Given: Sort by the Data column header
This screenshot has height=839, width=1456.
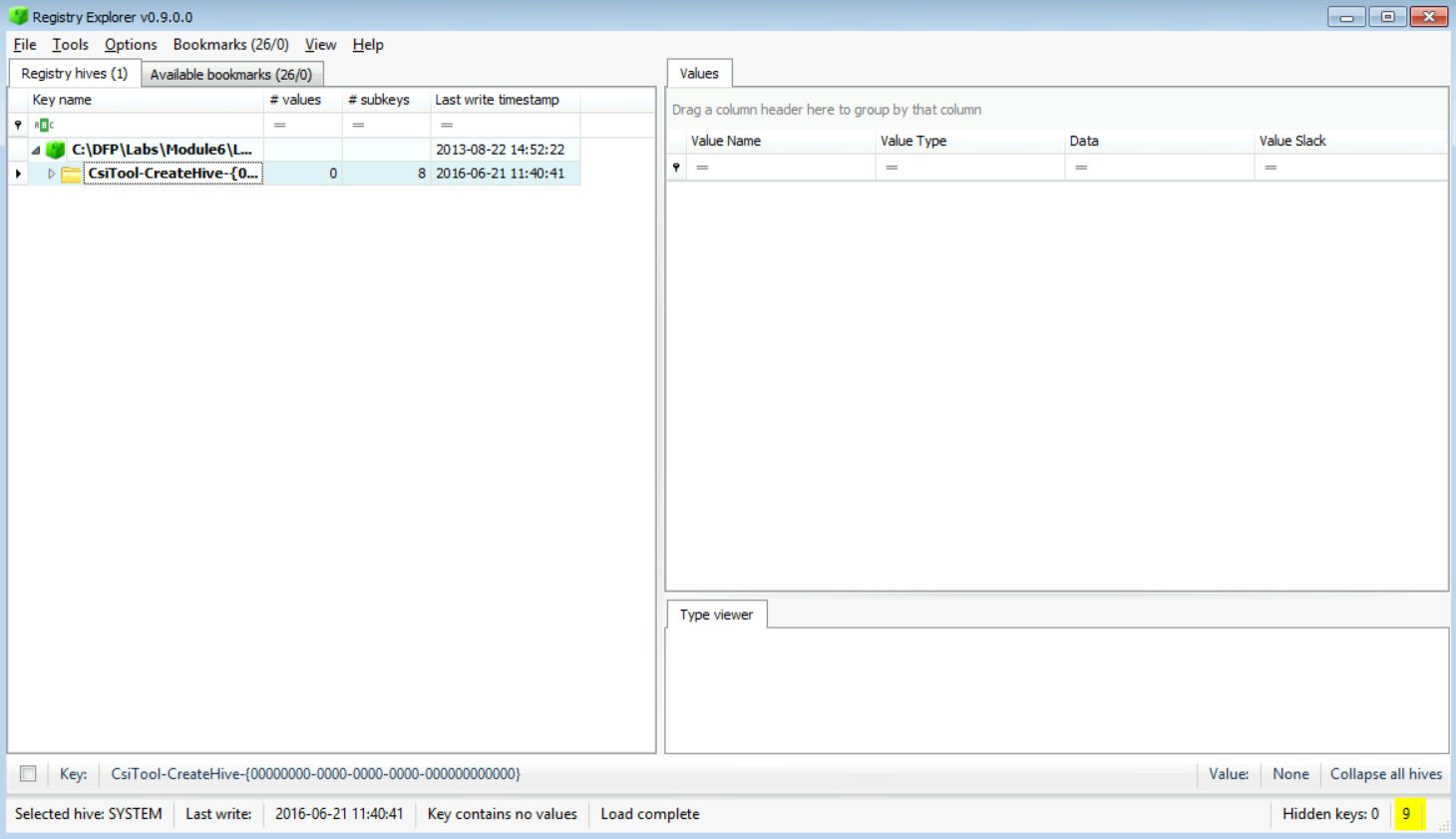Looking at the screenshot, I should click(1160, 141).
